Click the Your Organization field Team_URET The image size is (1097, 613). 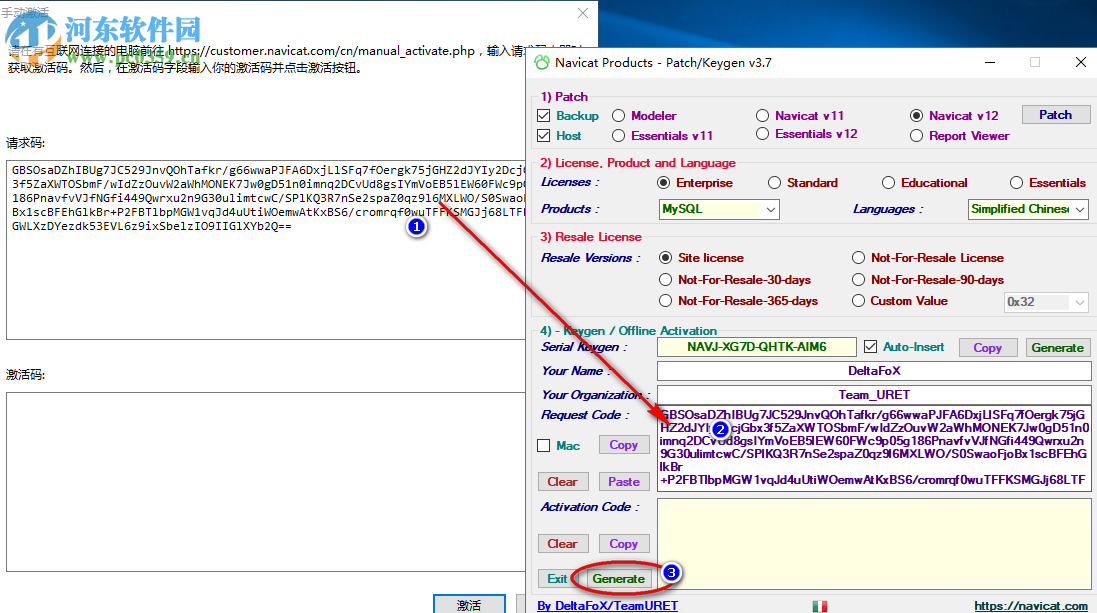874,395
